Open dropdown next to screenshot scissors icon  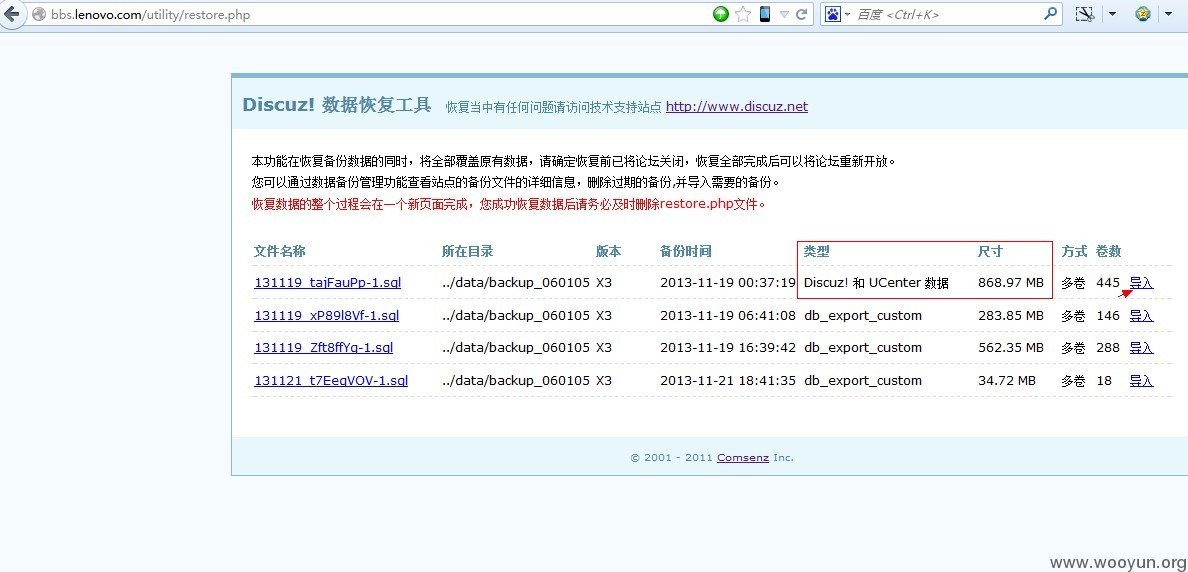click(x=1112, y=14)
